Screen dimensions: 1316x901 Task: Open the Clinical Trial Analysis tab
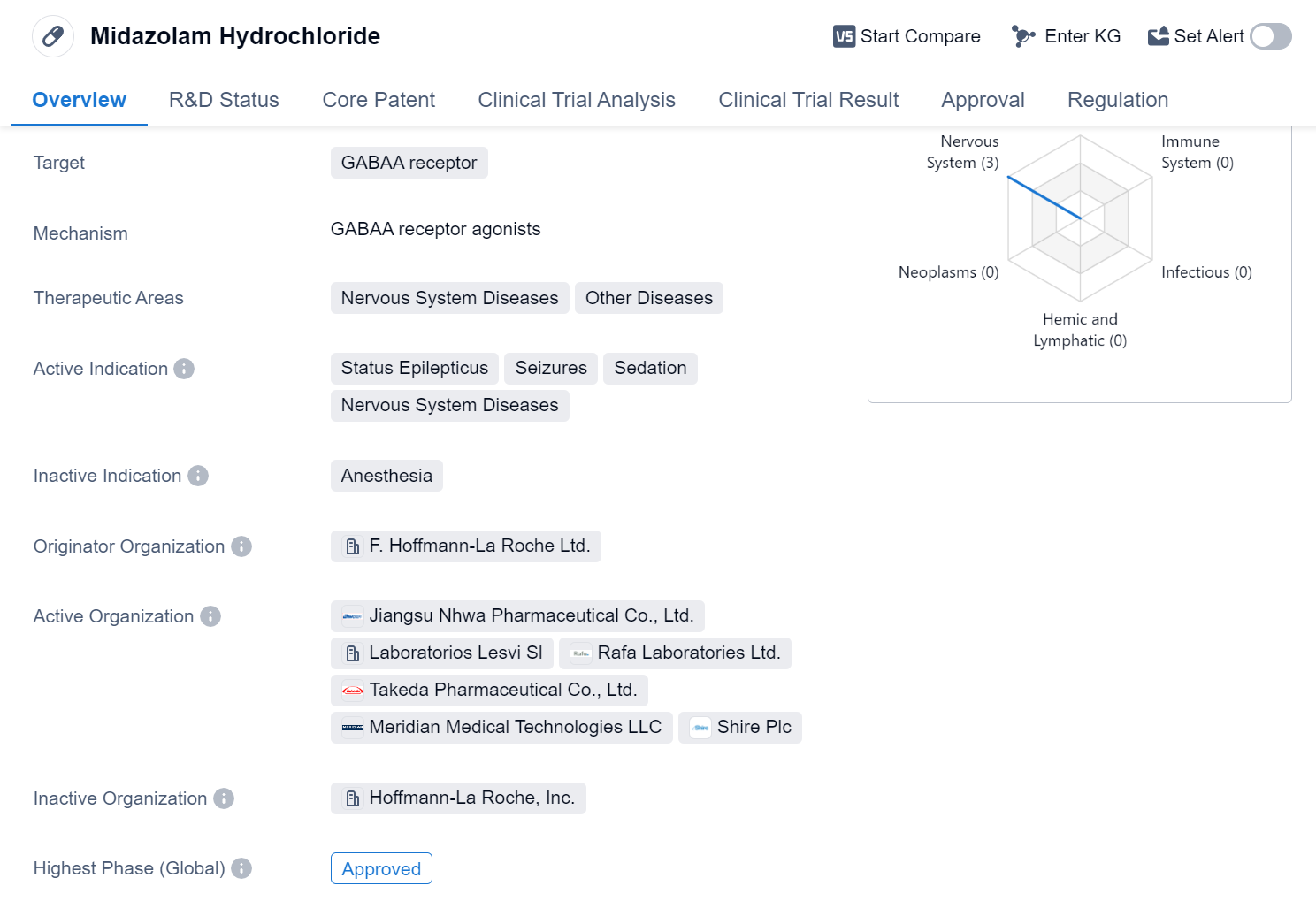[x=577, y=100]
